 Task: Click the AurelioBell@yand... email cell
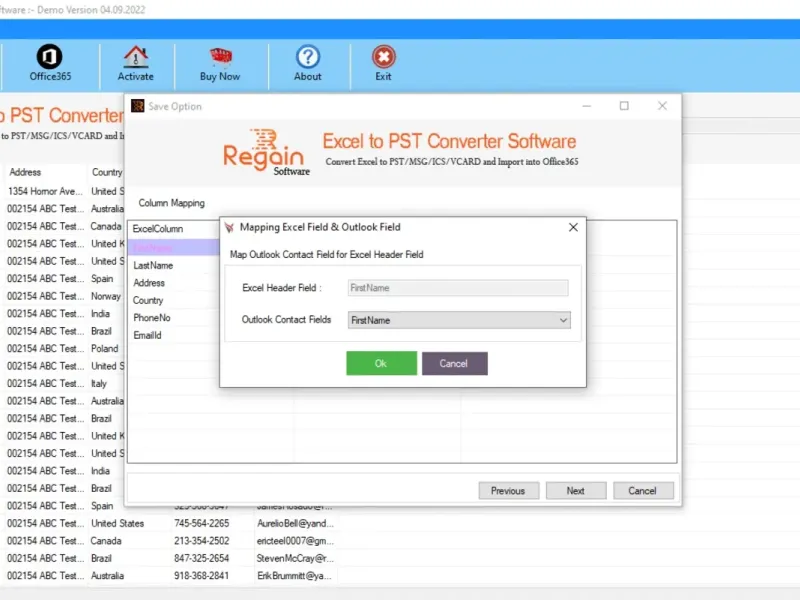[x=295, y=523]
